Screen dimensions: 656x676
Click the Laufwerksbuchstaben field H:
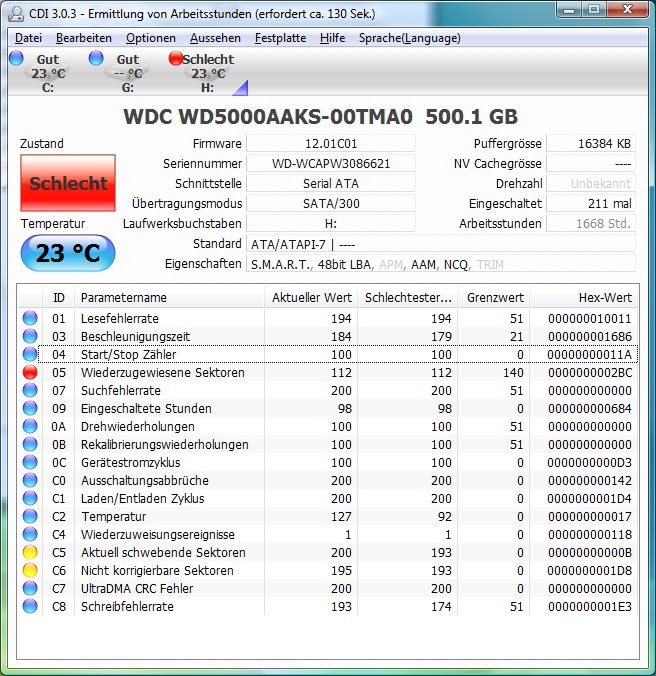(x=331, y=224)
